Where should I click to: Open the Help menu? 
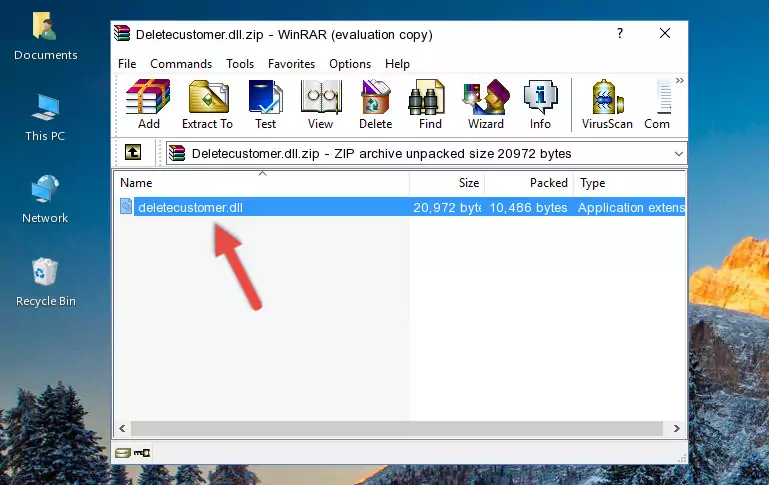397,64
